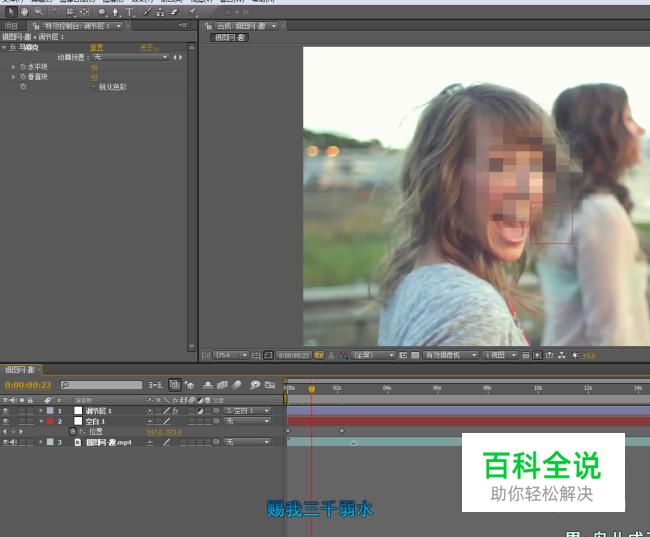
Task: Enable motion blur icon in timeline
Action: [237, 385]
